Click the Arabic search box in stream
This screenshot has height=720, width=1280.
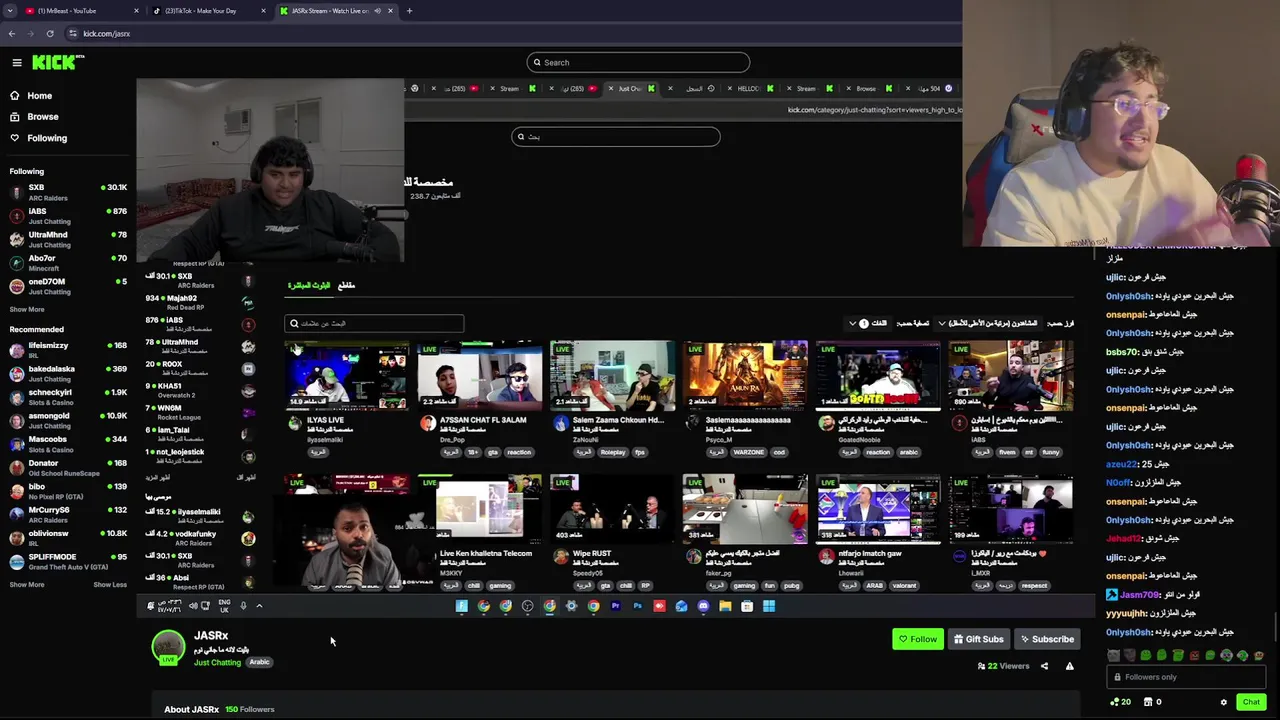coord(616,136)
